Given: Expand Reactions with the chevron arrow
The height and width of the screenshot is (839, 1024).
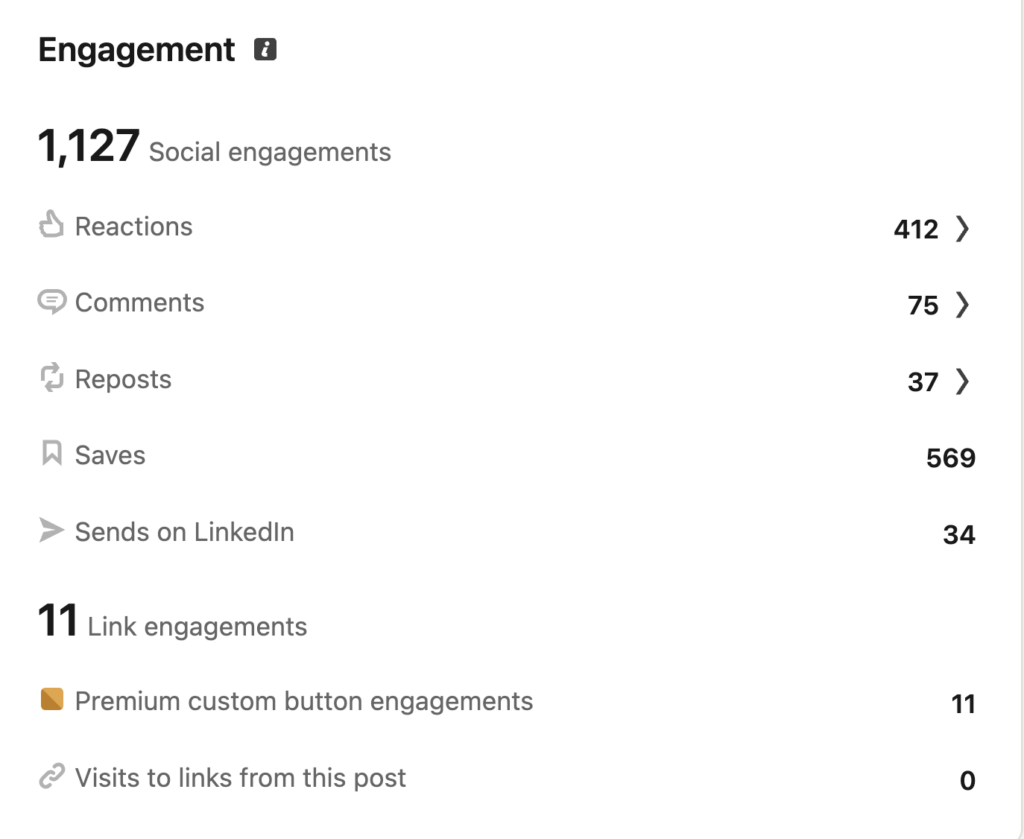Looking at the screenshot, I should tap(962, 229).
